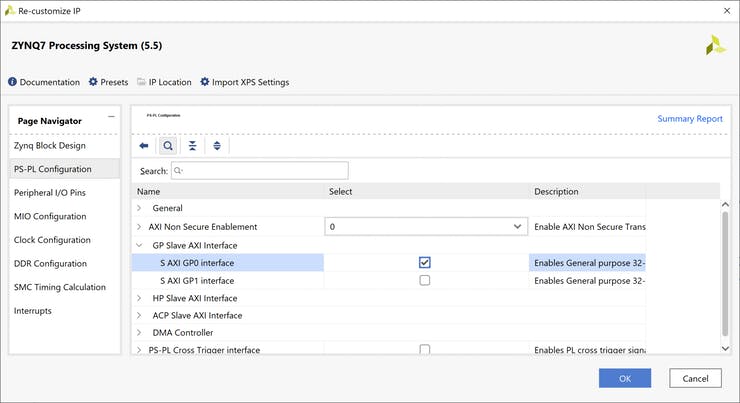Viewport: 740px width, 403px height.
Task: Collapse the Page Navigator panel with minus
Action: 111,117
